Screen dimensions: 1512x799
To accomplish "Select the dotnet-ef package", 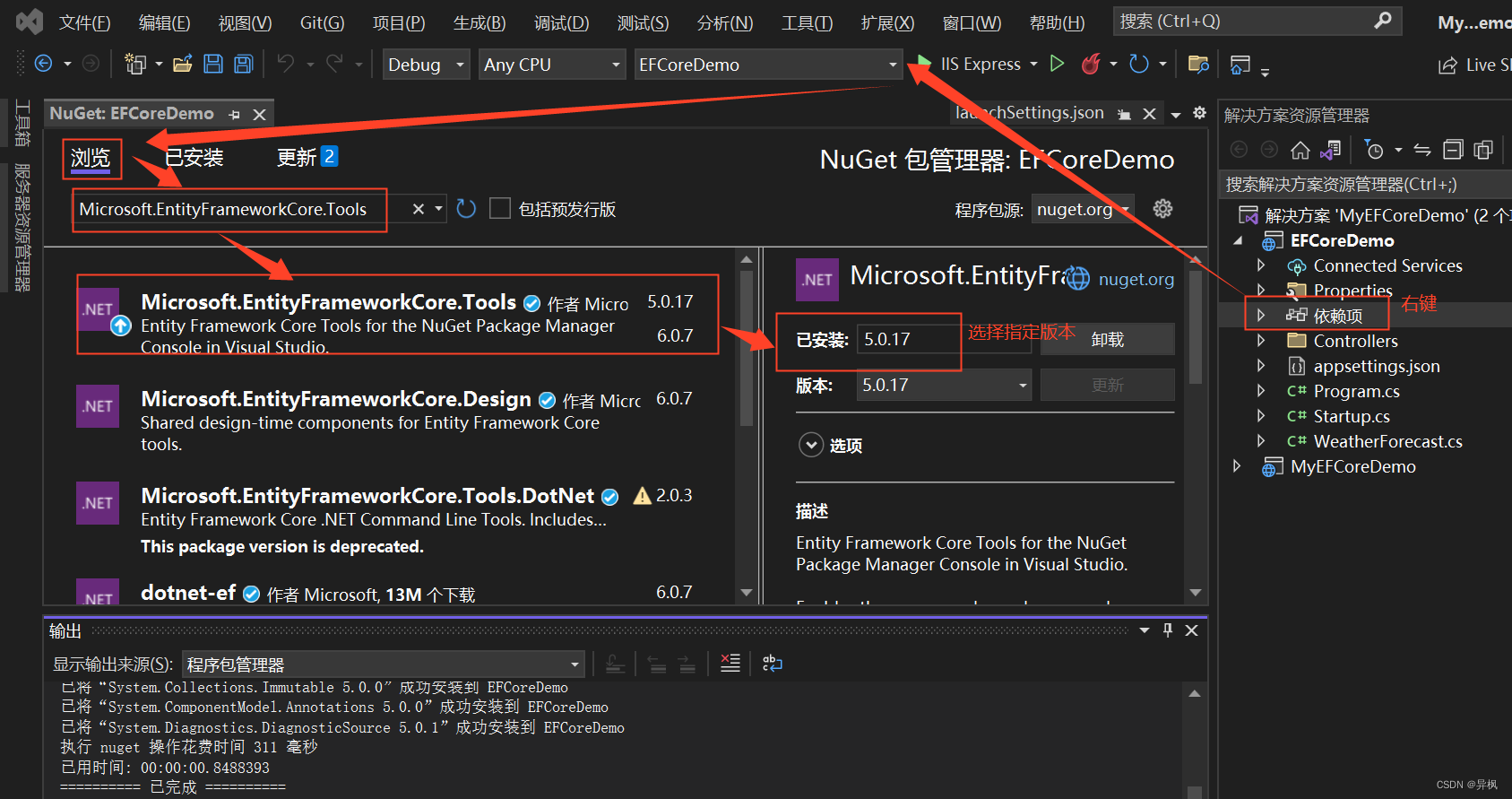I will (x=391, y=592).
